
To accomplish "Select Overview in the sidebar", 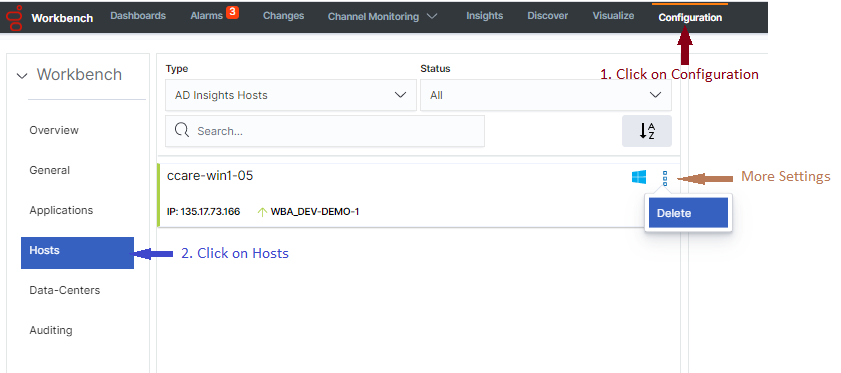I will [x=54, y=130].
